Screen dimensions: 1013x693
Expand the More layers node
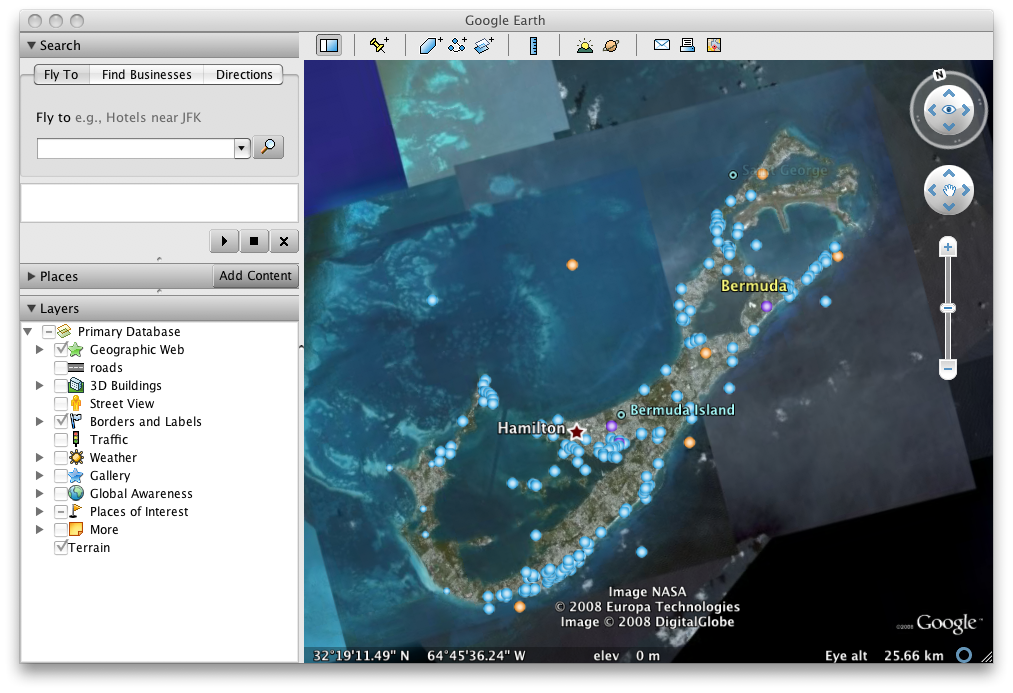[x=39, y=530]
